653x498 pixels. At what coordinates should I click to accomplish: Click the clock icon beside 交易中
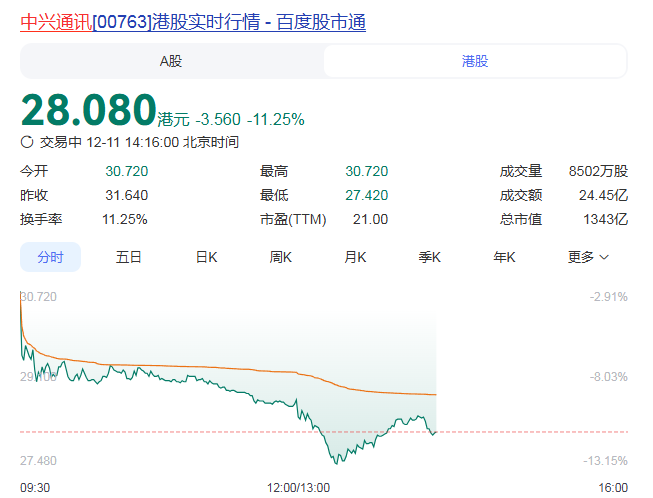click(x=27, y=142)
